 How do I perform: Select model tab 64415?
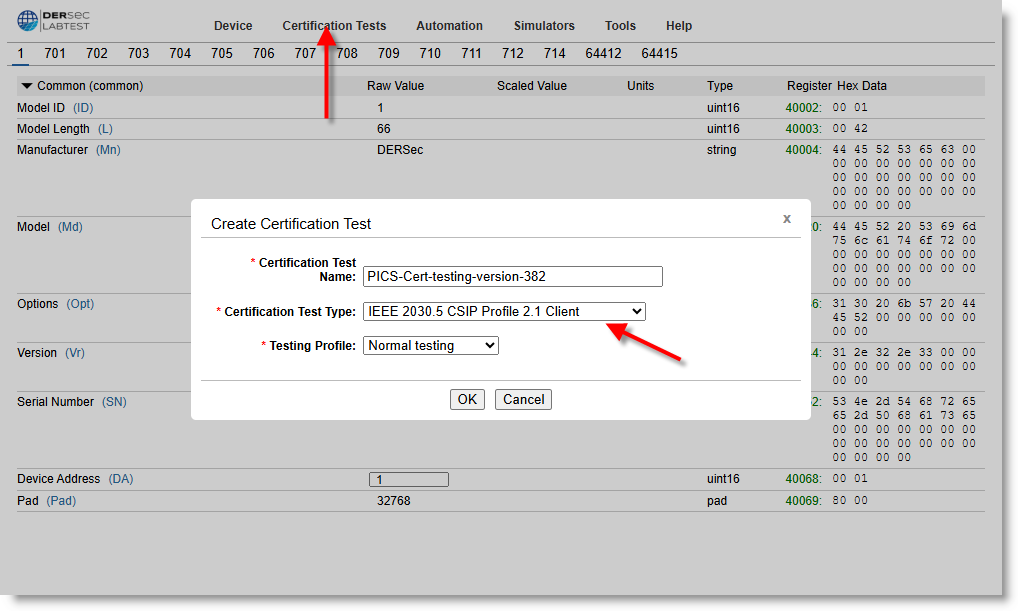tap(659, 54)
